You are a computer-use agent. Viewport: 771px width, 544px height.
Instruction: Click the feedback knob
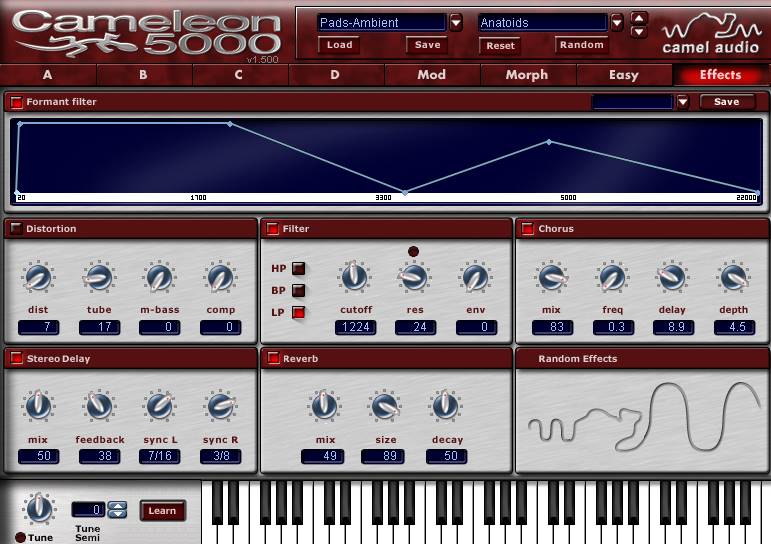(99, 406)
